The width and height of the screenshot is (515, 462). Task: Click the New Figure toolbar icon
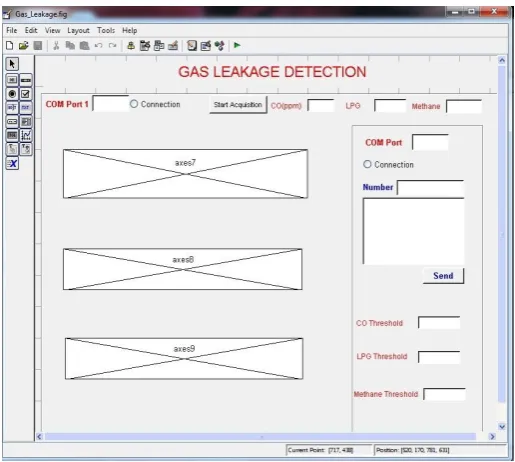tap(10, 45)
